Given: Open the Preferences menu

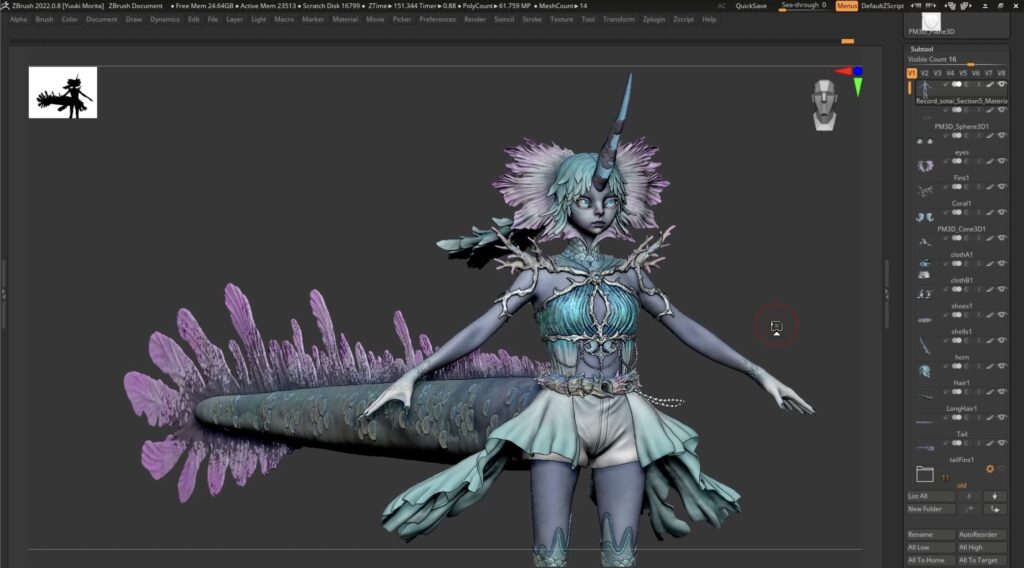Looking at the screenshot, I should [x=437, y=19].
